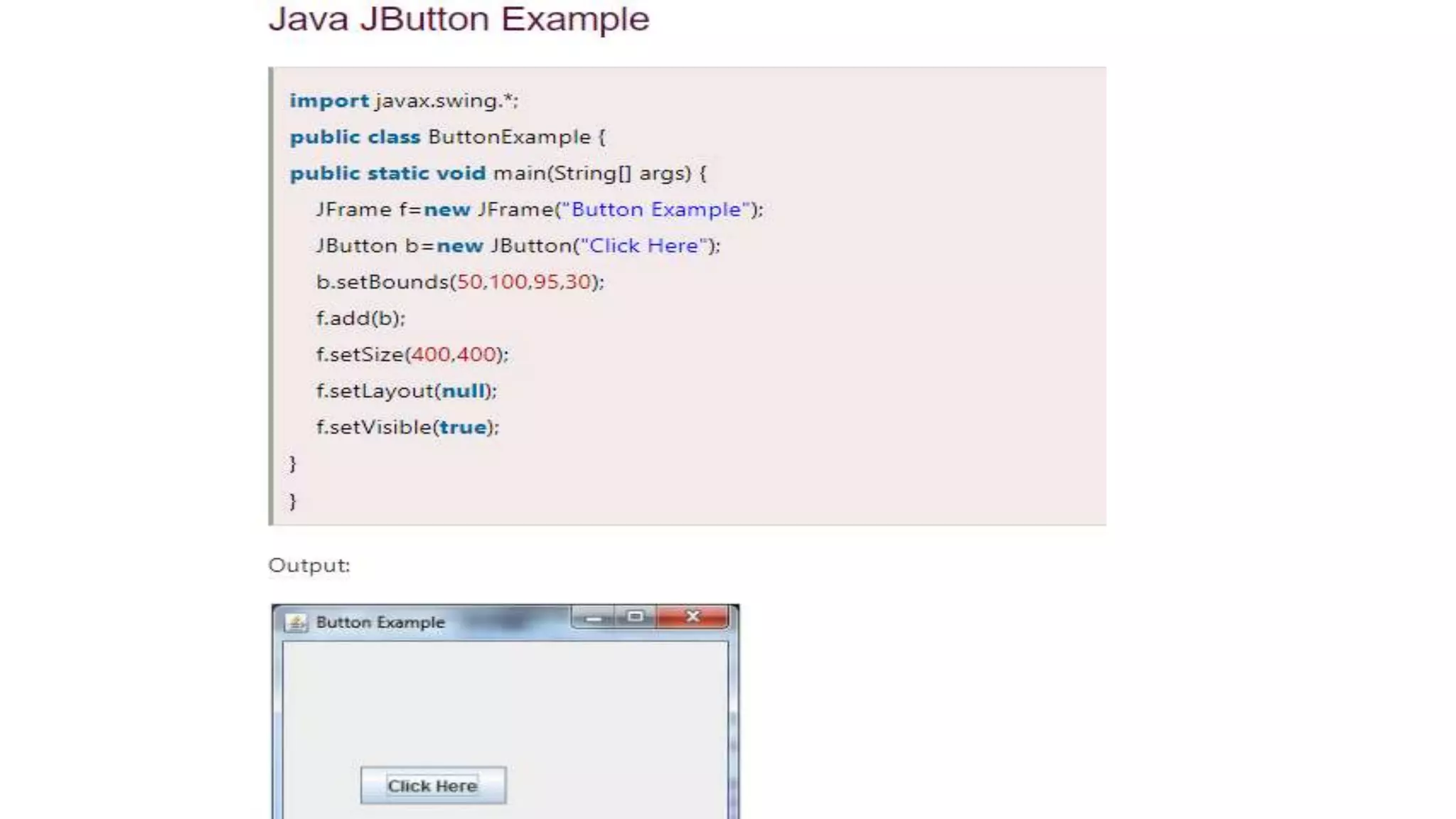Click the b.setBounds(50,100,95,30) line

coord(460,282)
